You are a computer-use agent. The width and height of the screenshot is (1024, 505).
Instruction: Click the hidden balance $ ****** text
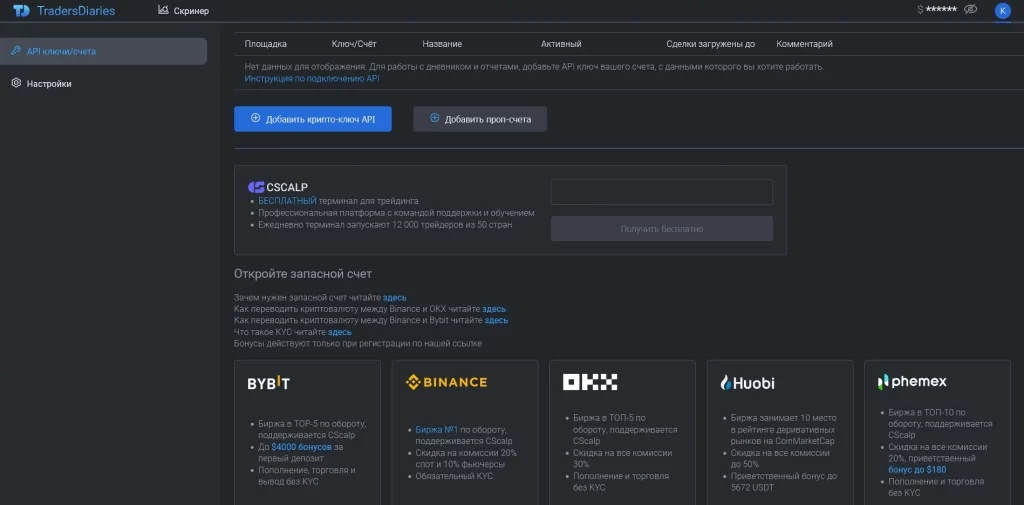pos(937,10)
